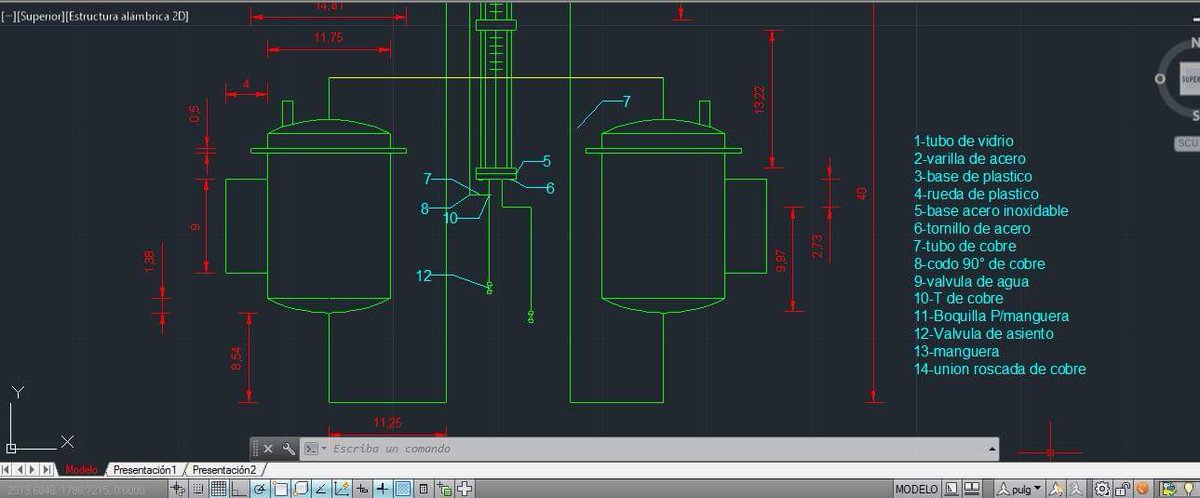The image size is (1200, 498).
Task: Jump to first layout tab arrow
Action: [8, 469]
